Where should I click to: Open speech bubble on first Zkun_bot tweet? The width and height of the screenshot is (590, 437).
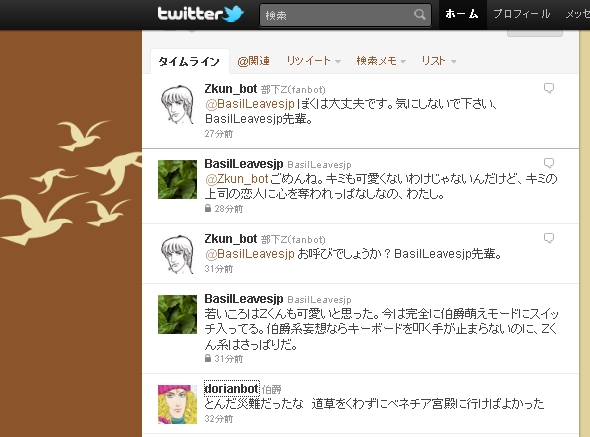pyautogui.click(x=549, y=88)
